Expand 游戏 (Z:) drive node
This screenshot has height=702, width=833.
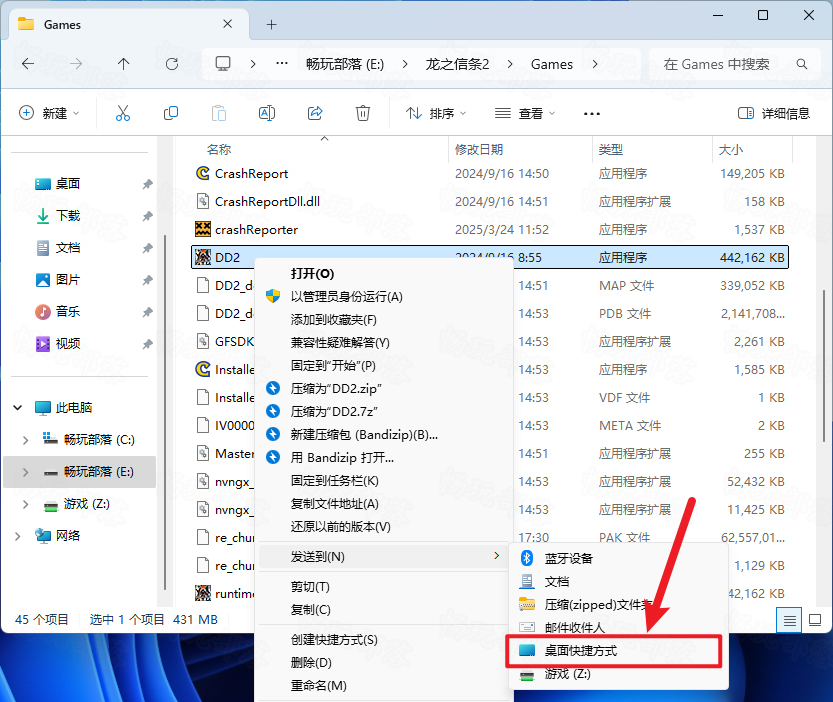tap(25, 504)
